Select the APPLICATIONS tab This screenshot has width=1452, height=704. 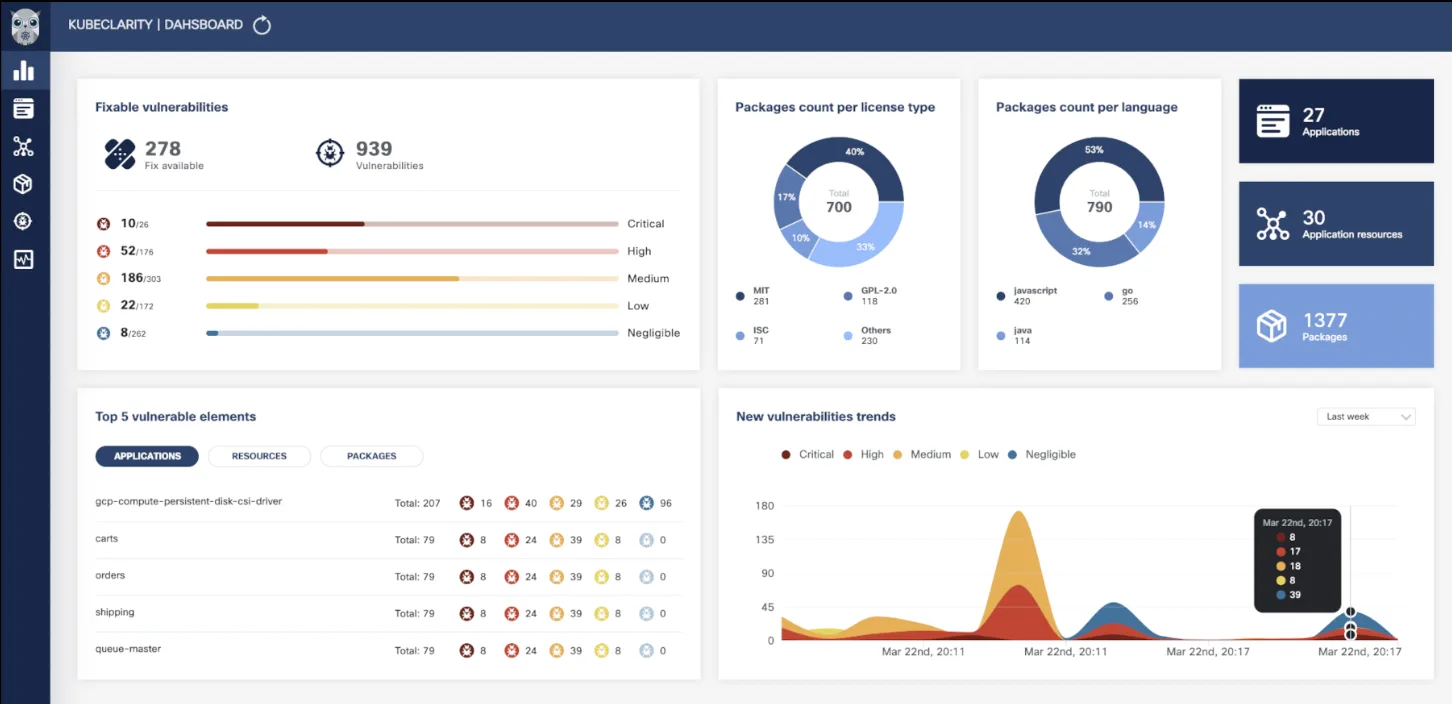pyautogui.click(x=147, y=456)
